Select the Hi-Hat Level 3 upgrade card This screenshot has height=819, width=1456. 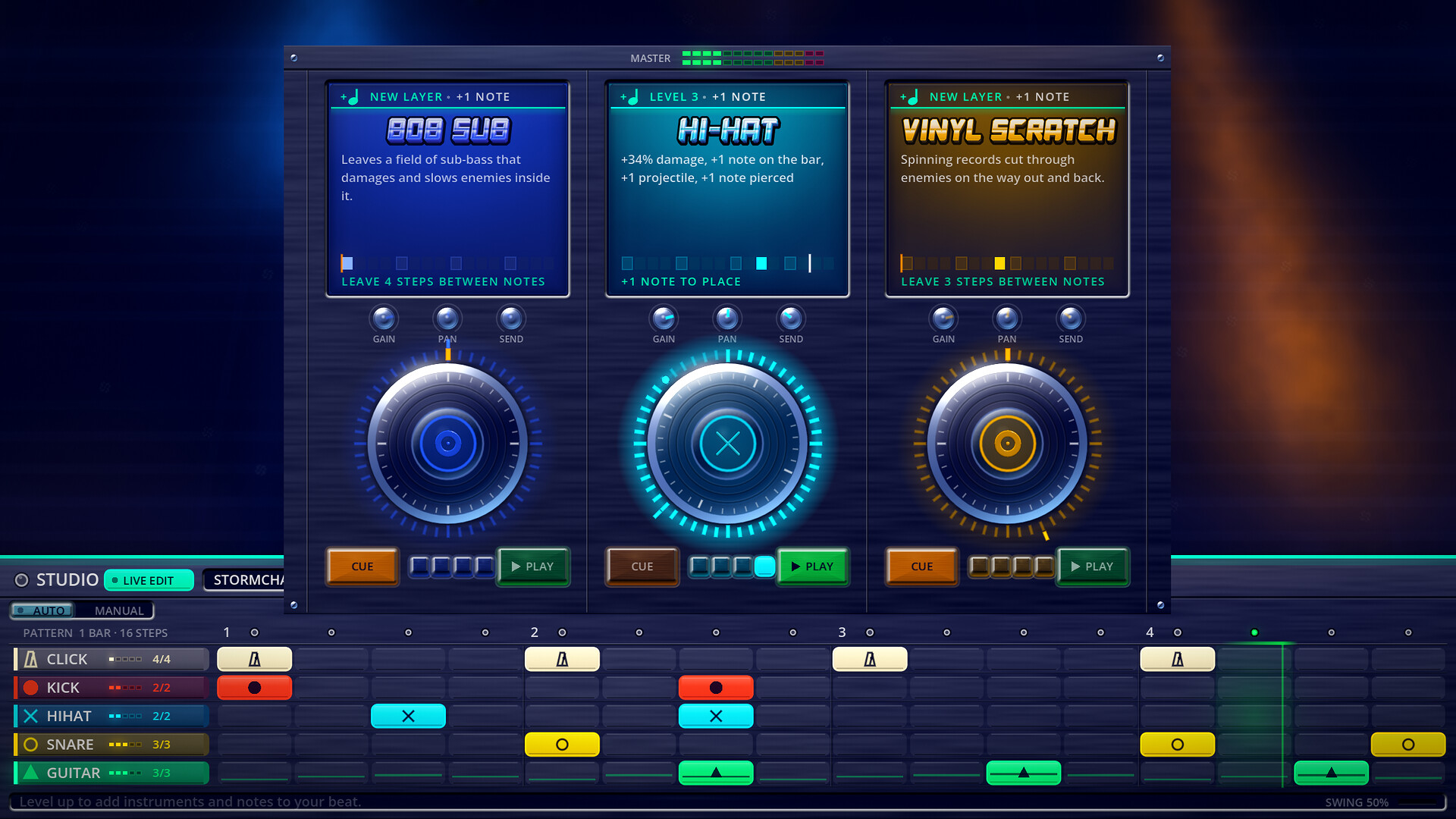pos(727,189)
